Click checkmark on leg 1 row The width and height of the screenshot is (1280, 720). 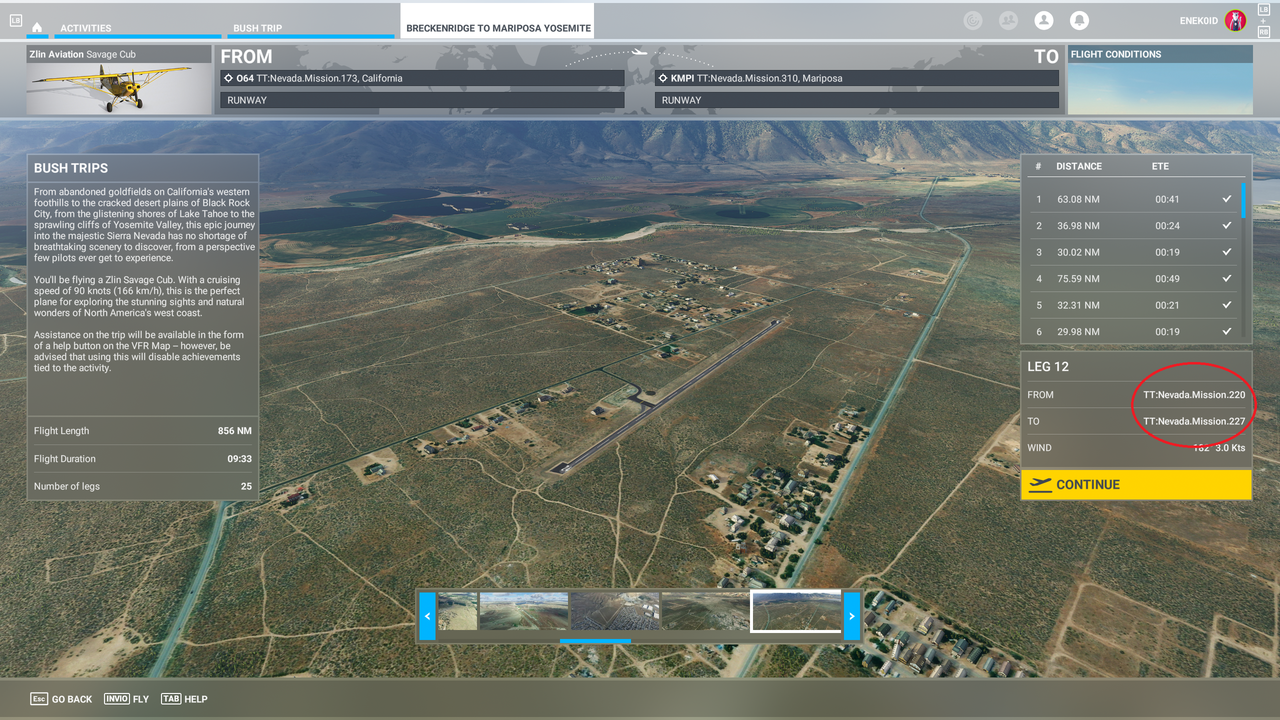coord(1226,199)
